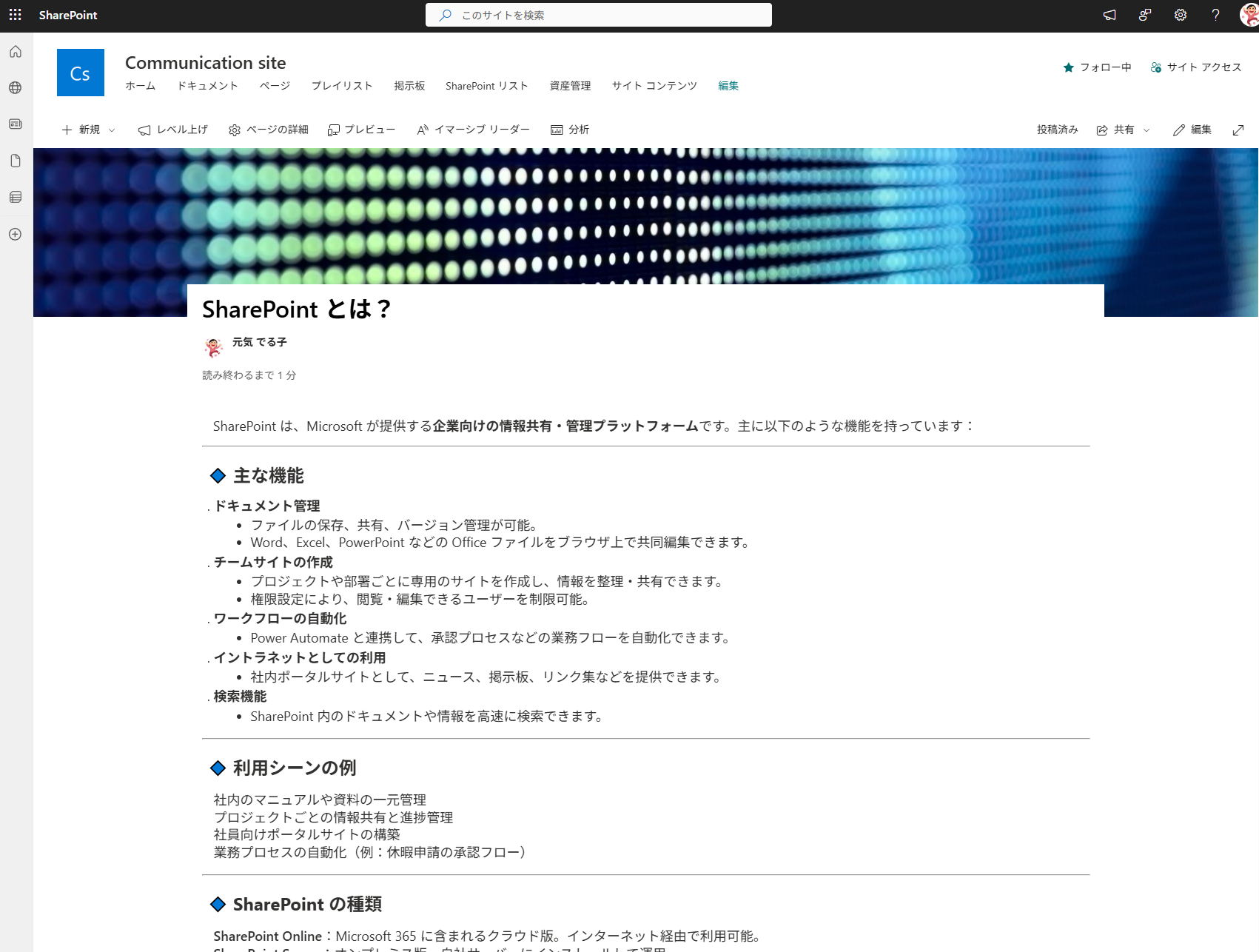Open news icon in left rail
The width and height of the screenshot is (1259, 952).
pos(16,124)
